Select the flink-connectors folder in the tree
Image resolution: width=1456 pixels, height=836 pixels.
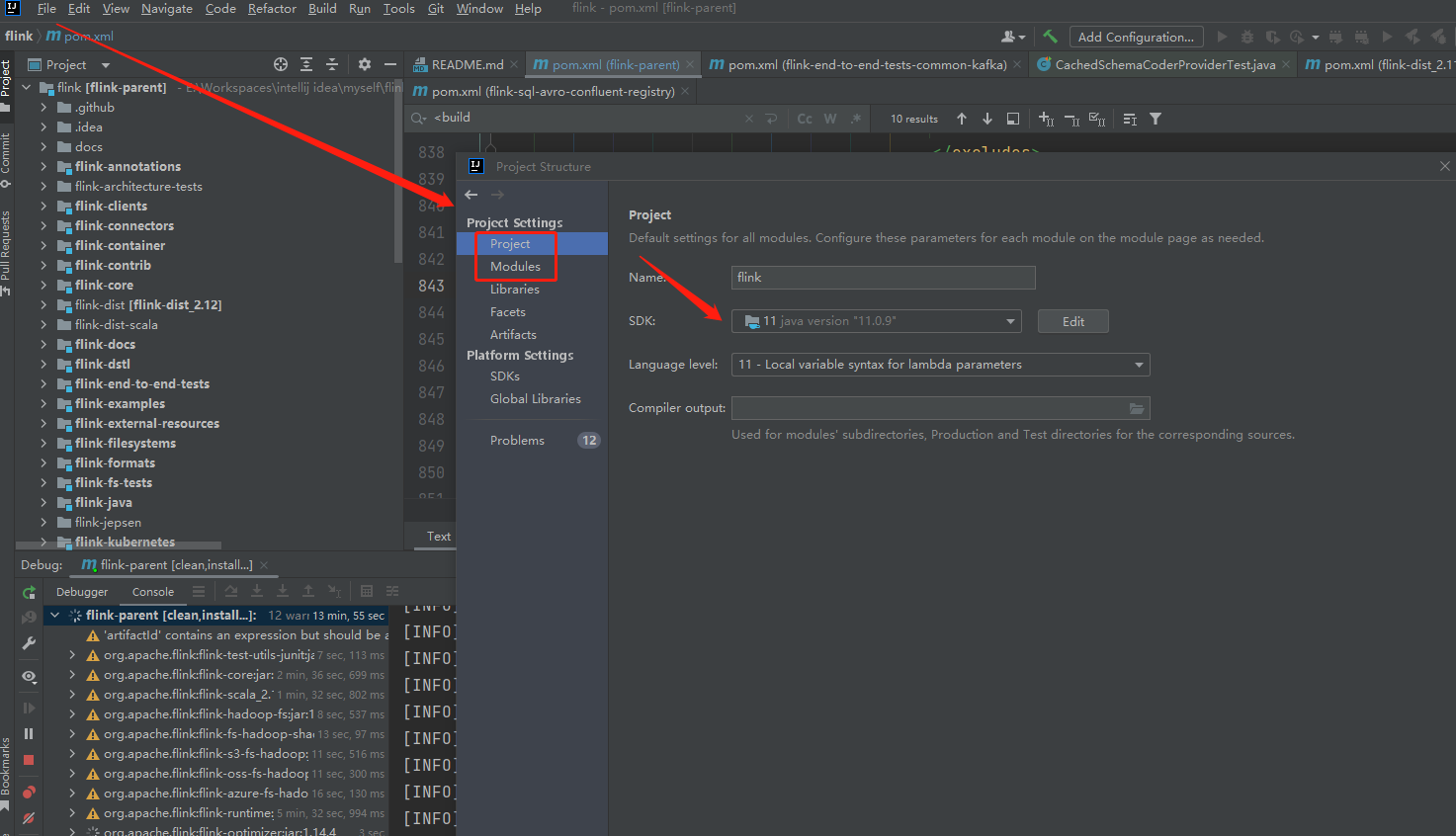coord(124,226)
